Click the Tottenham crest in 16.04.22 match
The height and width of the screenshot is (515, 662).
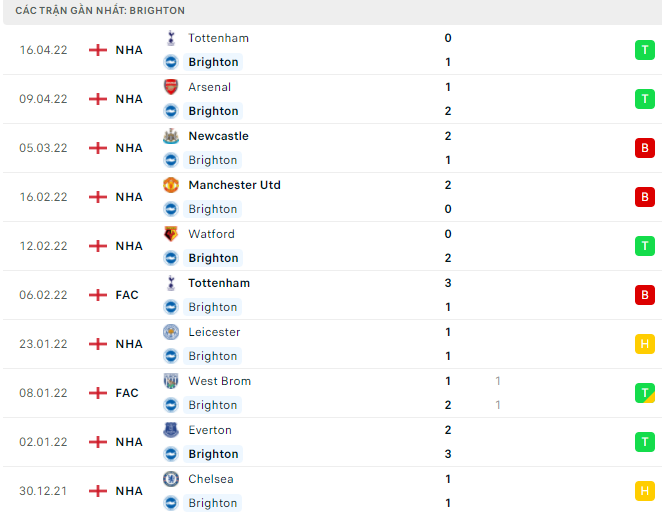pyautogui.click(x=171, y=38)
